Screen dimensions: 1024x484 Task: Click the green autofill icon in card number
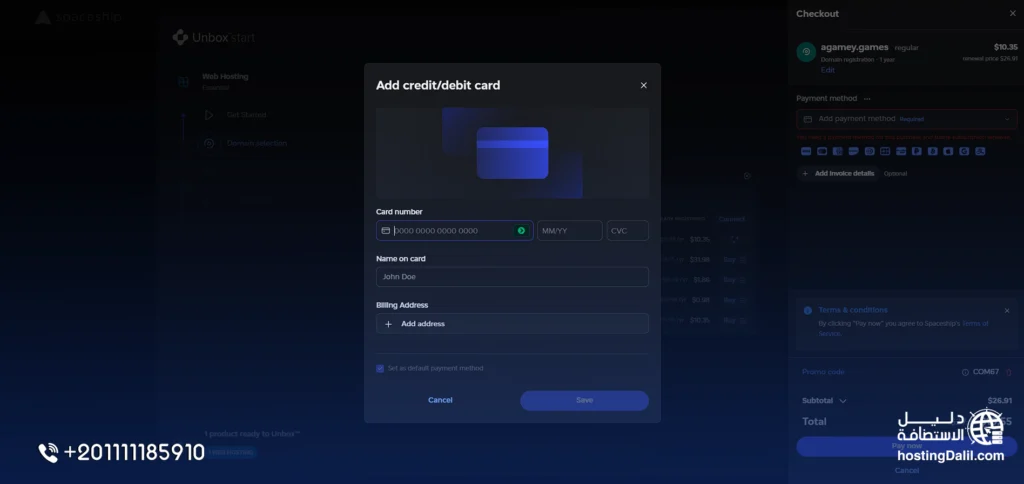coord(521,231)
